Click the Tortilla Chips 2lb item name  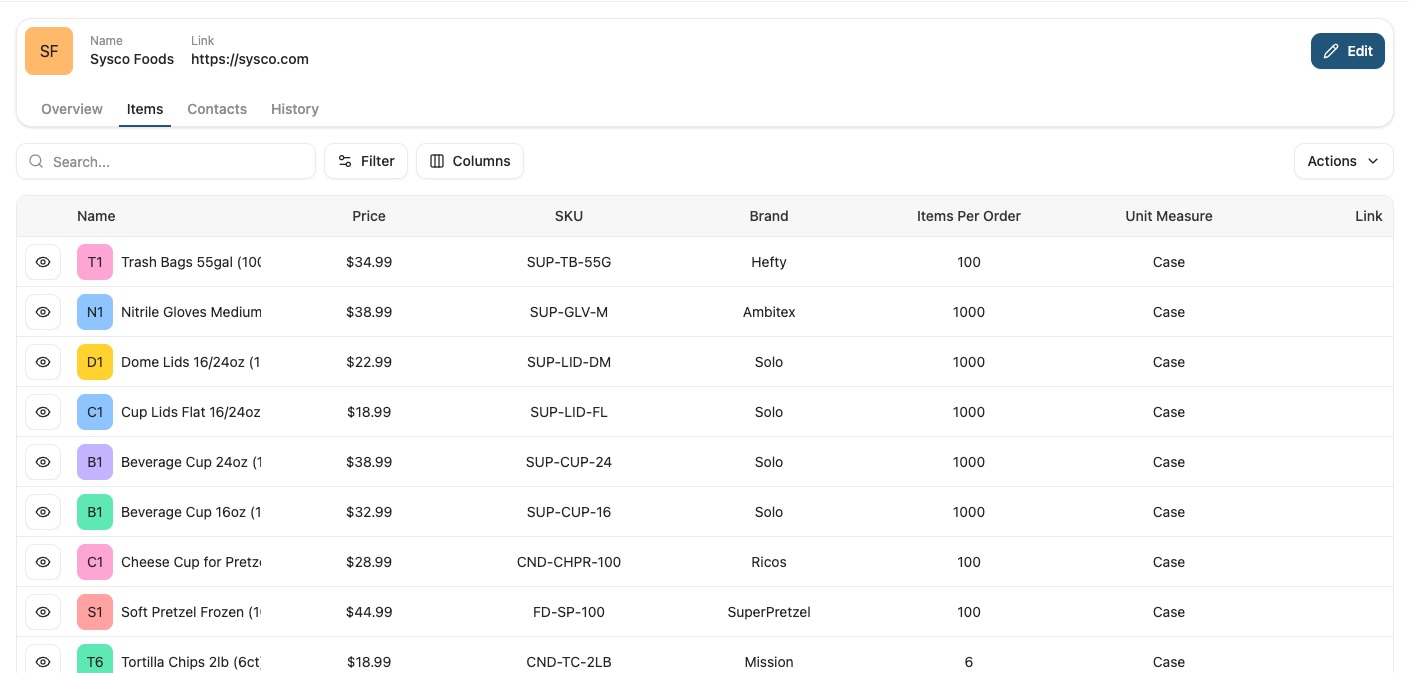191,662
